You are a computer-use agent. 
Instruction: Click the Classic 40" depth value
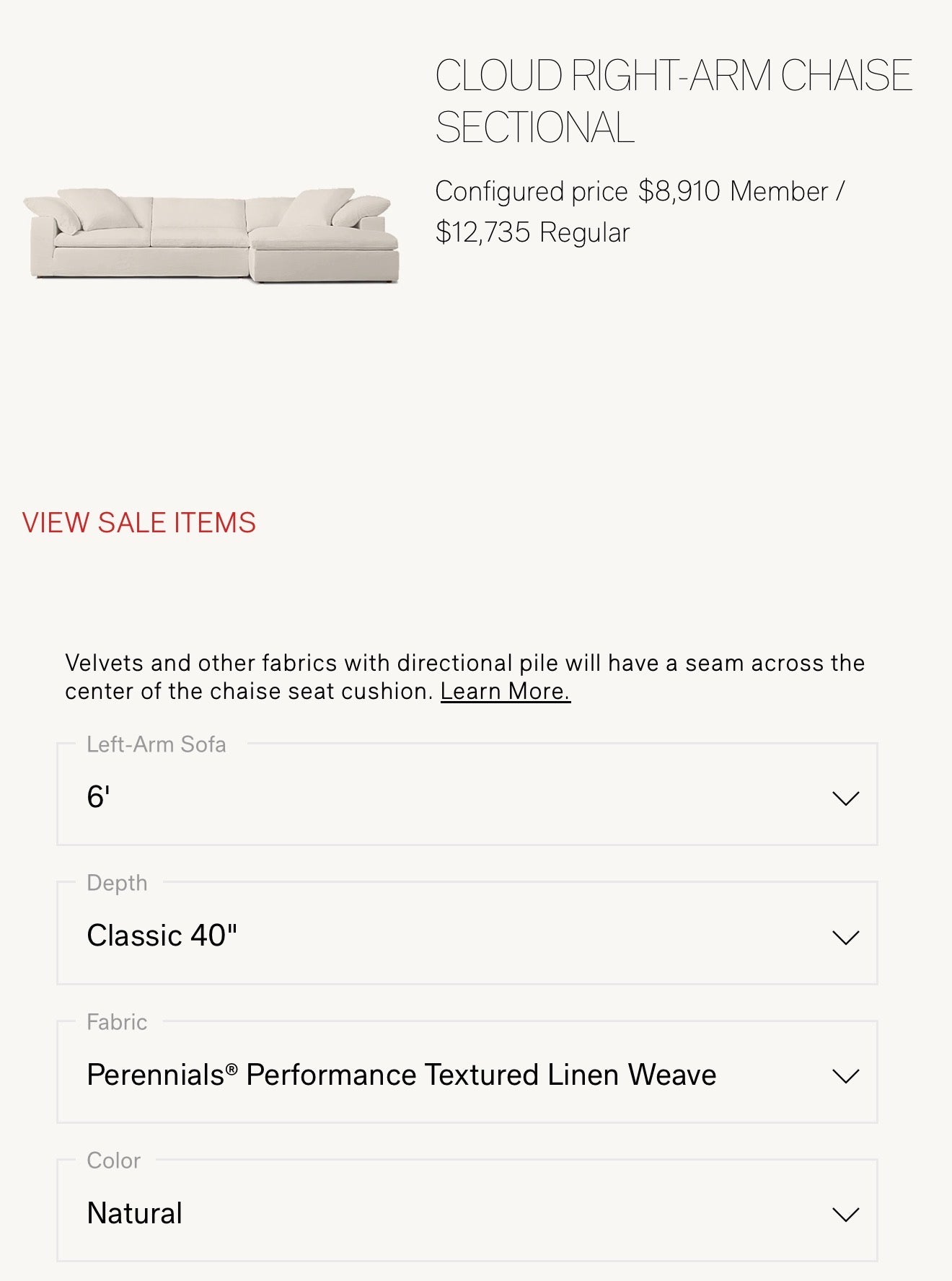pyautogui.click(x=162, y=936)
